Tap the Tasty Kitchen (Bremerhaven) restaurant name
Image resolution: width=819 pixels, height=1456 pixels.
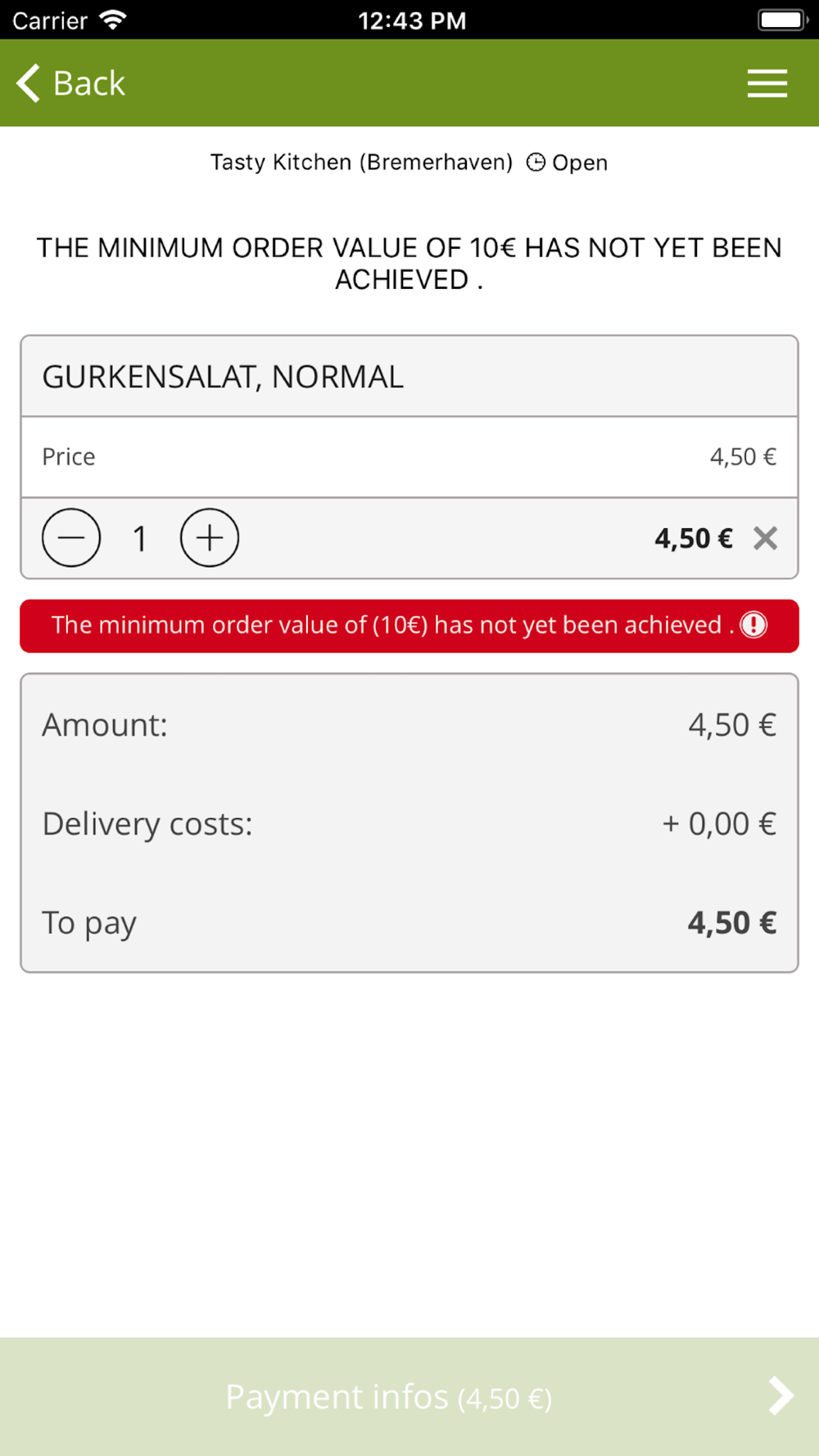[361, 162]
